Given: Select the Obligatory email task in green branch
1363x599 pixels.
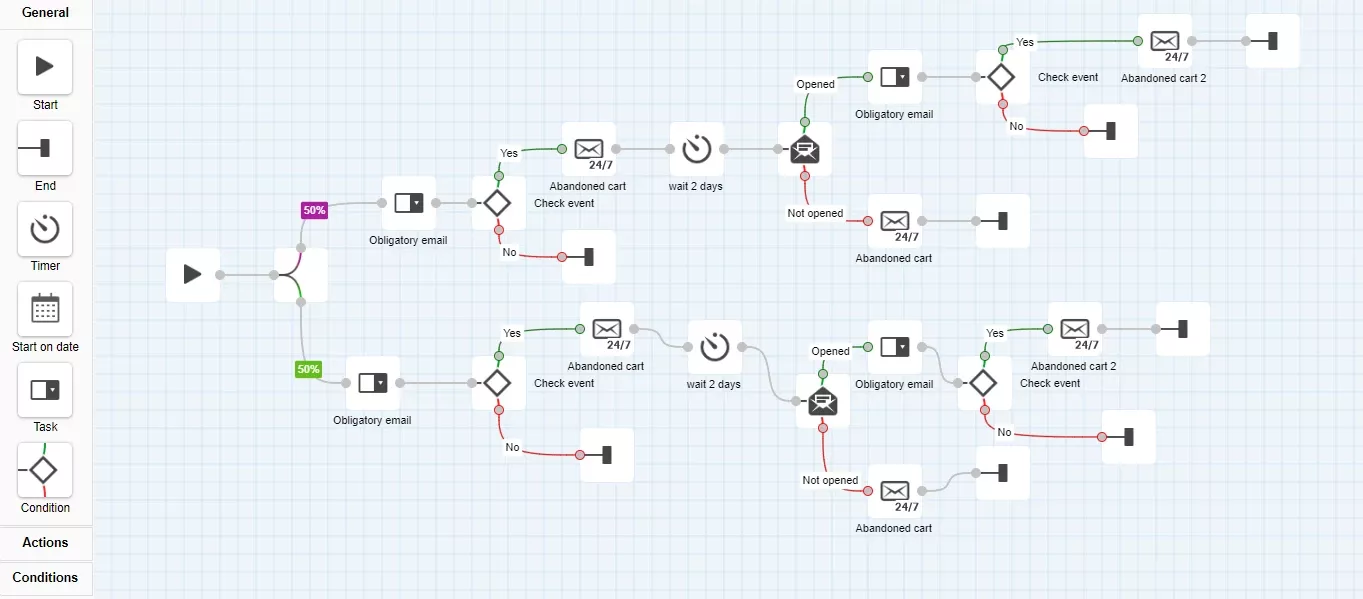Looking at the screenshot, I should point(372,383).
